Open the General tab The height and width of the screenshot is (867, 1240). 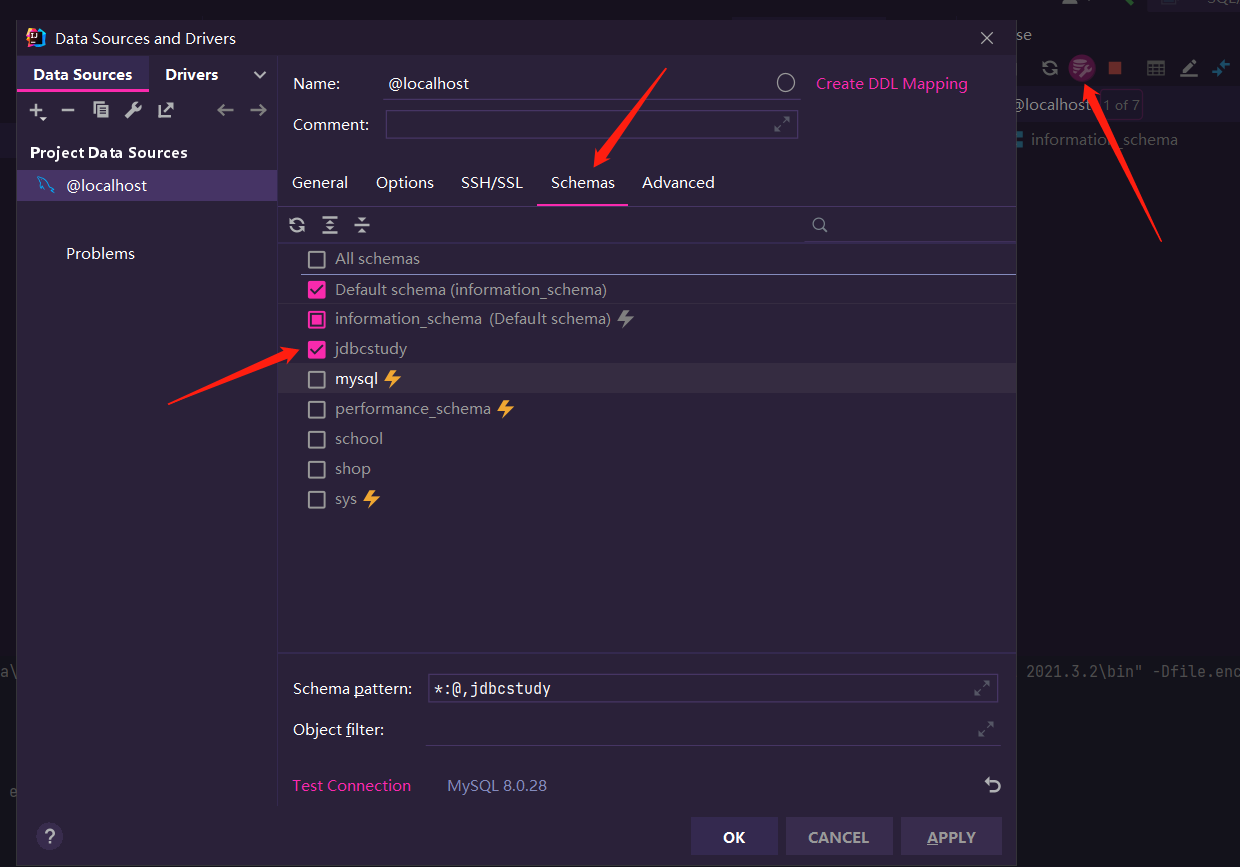320,182
